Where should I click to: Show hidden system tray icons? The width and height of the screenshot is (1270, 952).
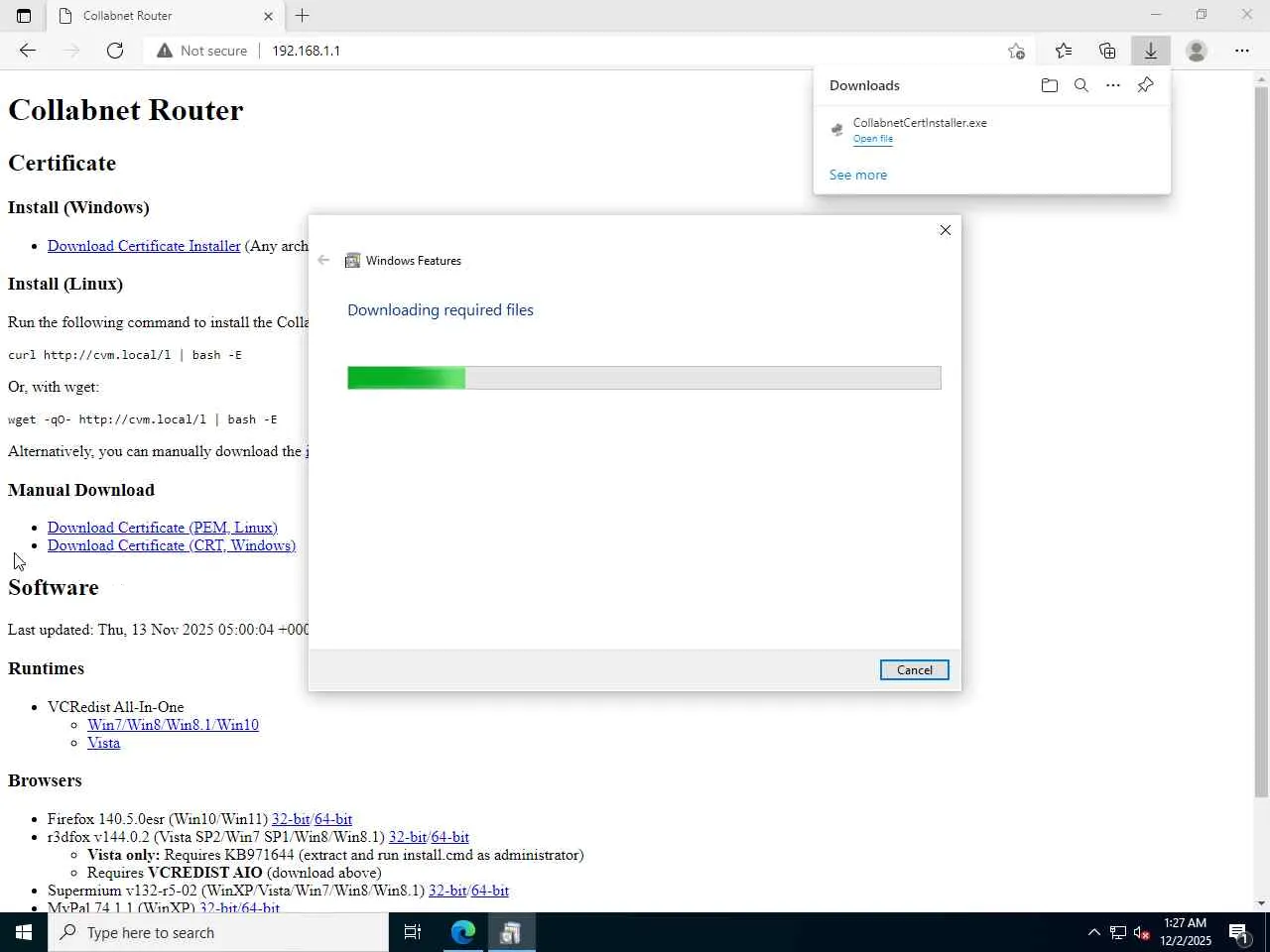pos(1093,932)
